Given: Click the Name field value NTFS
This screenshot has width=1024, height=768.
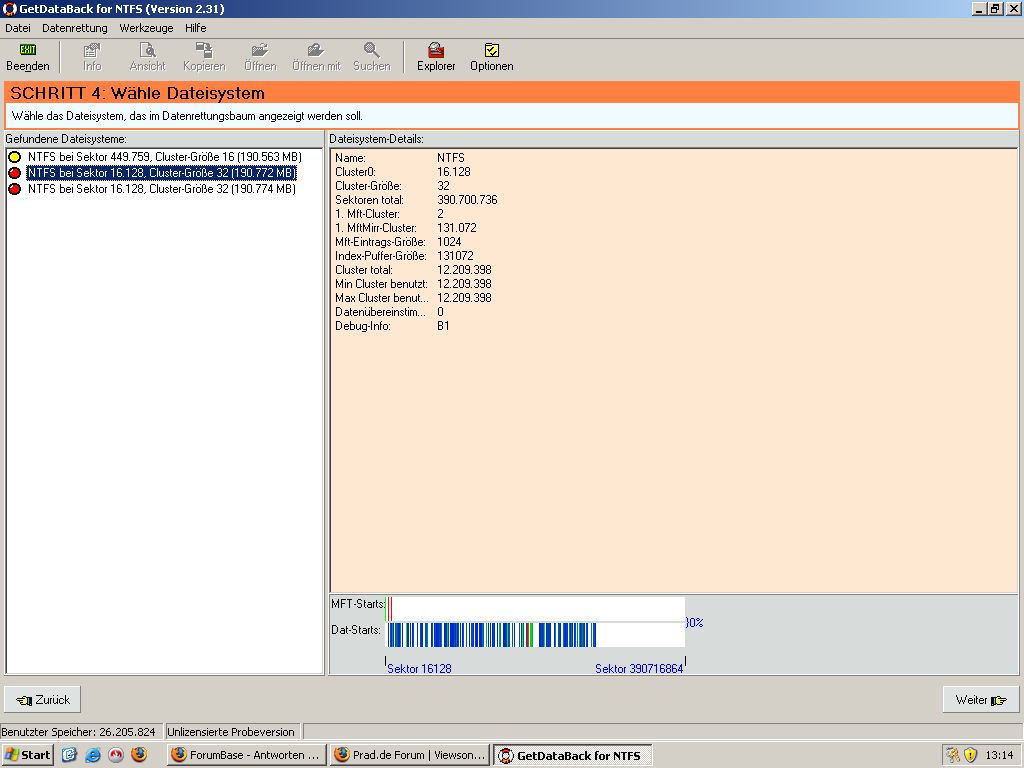Looking at the screenshot, I should click(451, 158).
